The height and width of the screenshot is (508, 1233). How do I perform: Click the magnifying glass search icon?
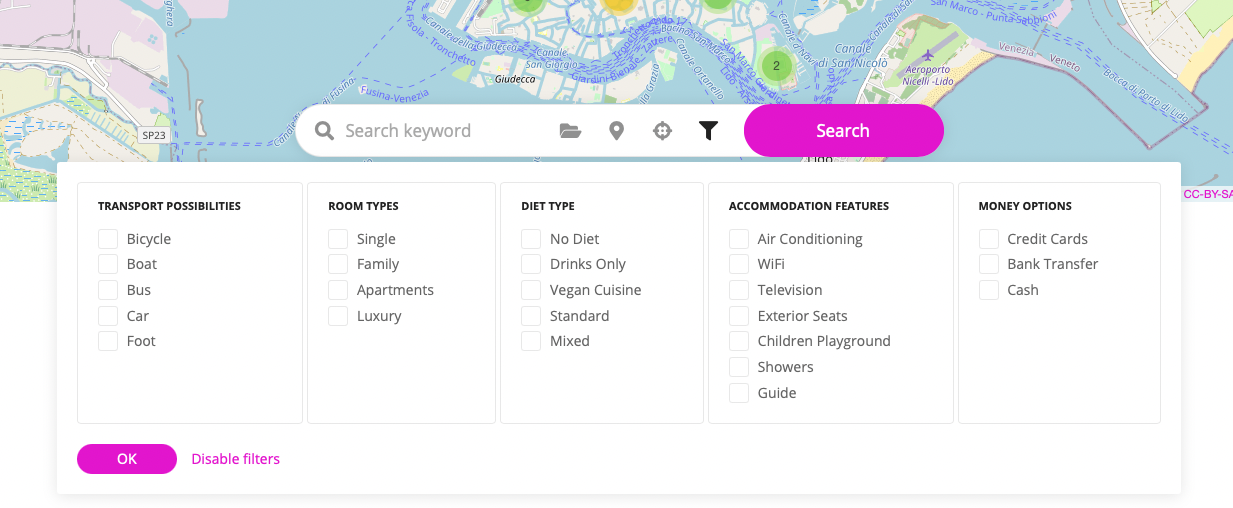(x=324, y=131)
